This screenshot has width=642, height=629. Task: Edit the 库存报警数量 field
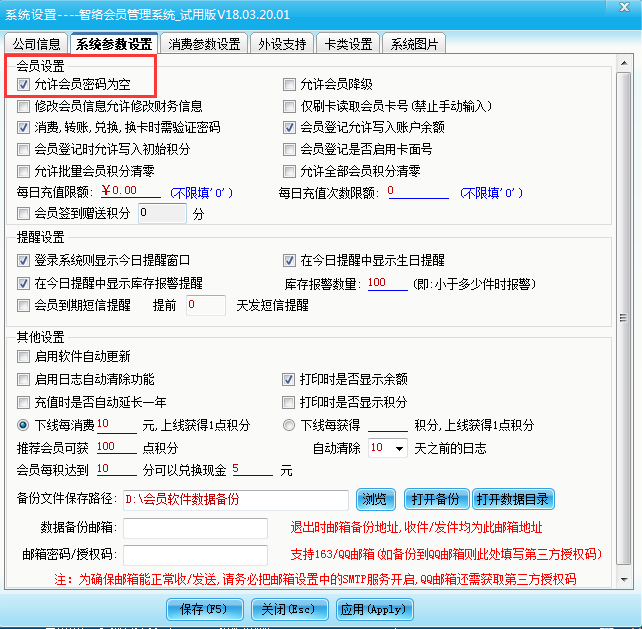(387, 283)
